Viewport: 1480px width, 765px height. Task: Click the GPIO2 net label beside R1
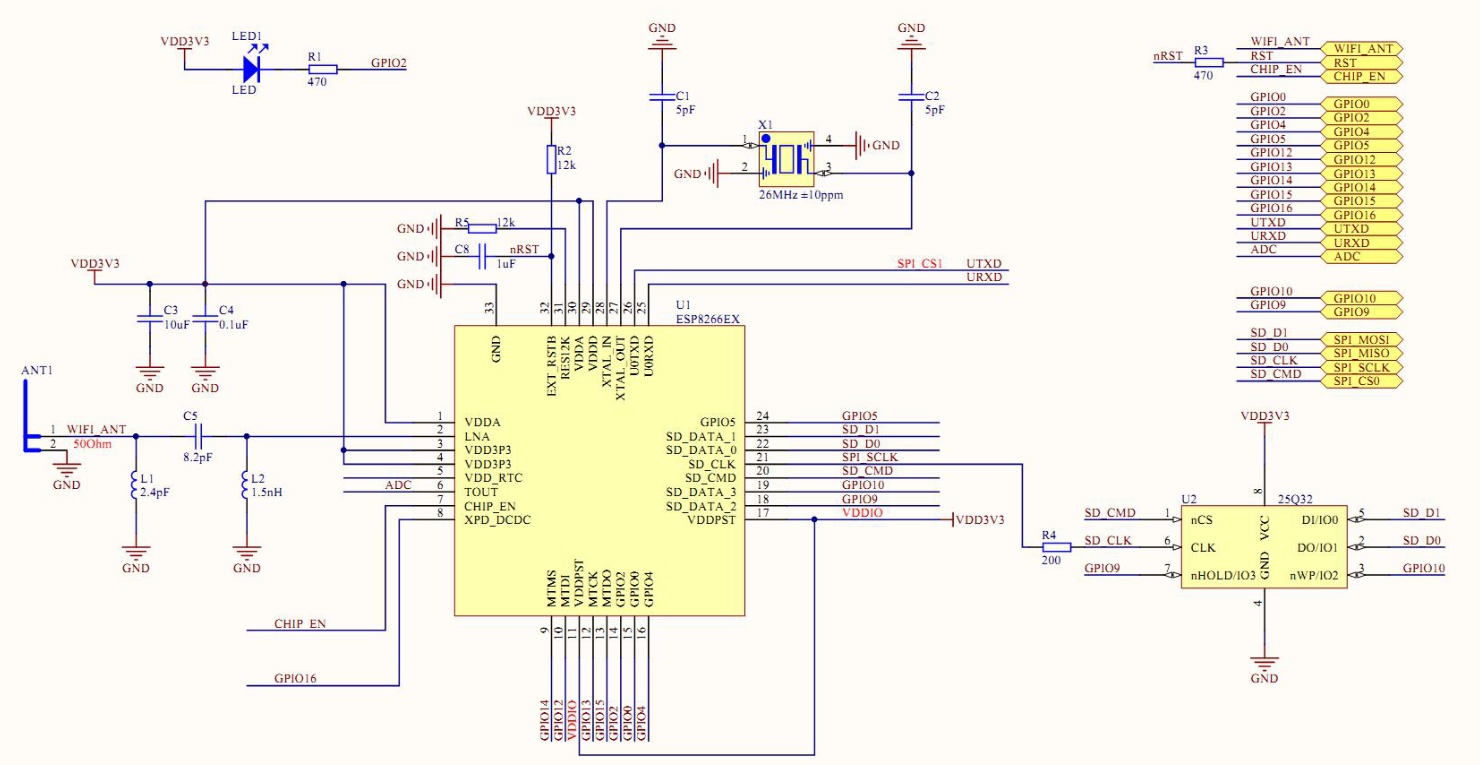(x=388, y=62)
